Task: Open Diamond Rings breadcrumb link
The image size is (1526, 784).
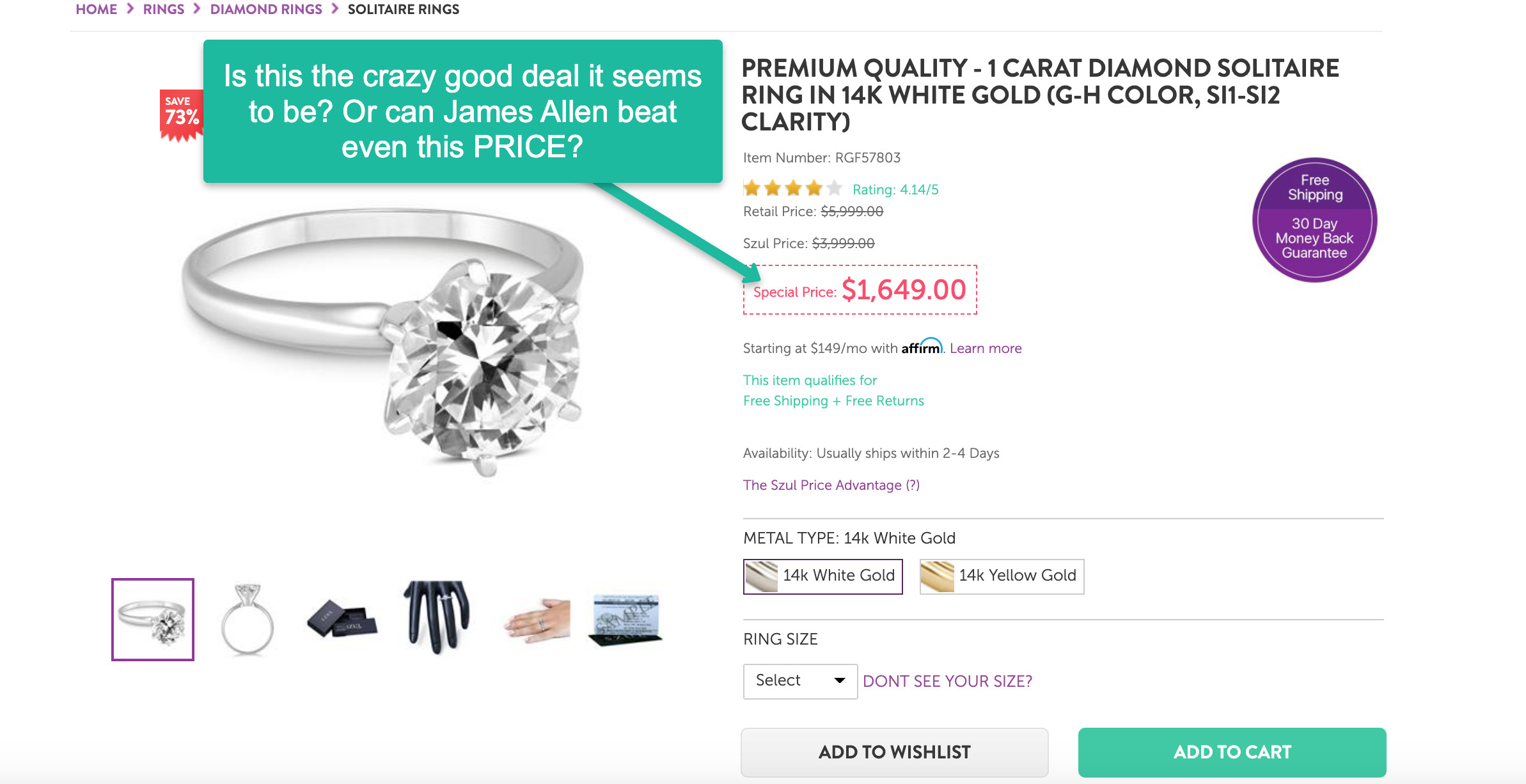Action: pos(266,10)
